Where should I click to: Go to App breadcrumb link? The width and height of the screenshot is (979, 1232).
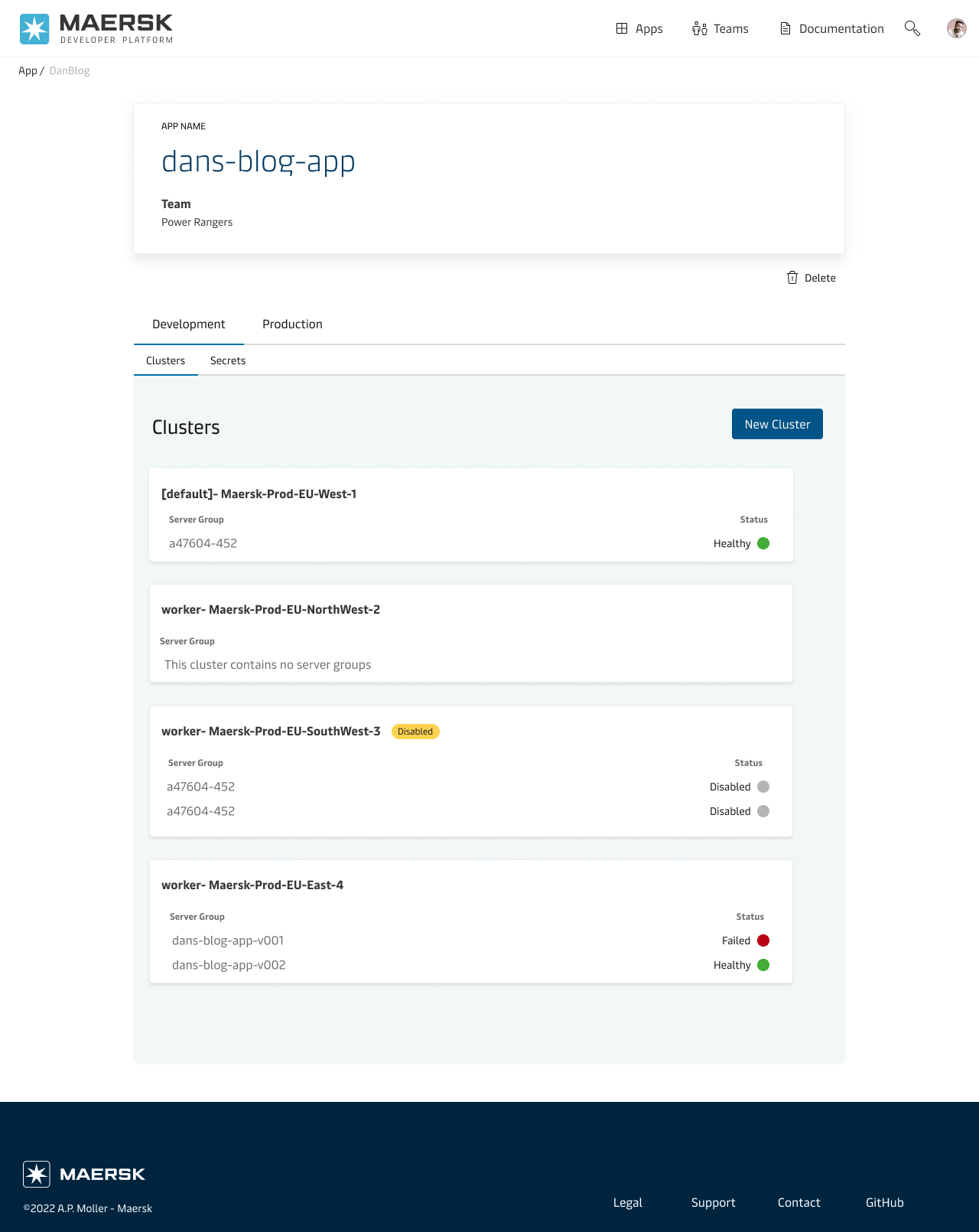(28, 70)
